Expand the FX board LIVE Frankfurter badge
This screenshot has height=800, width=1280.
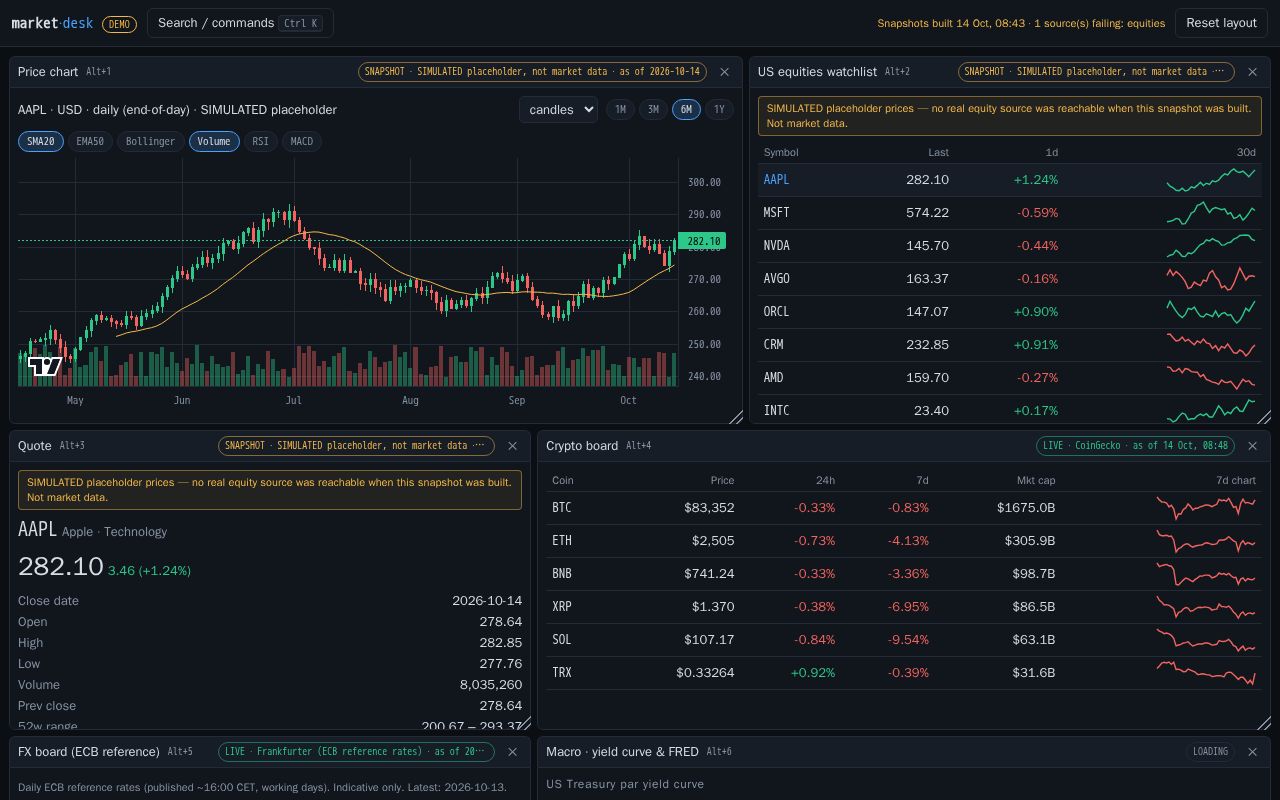(356, 752)
